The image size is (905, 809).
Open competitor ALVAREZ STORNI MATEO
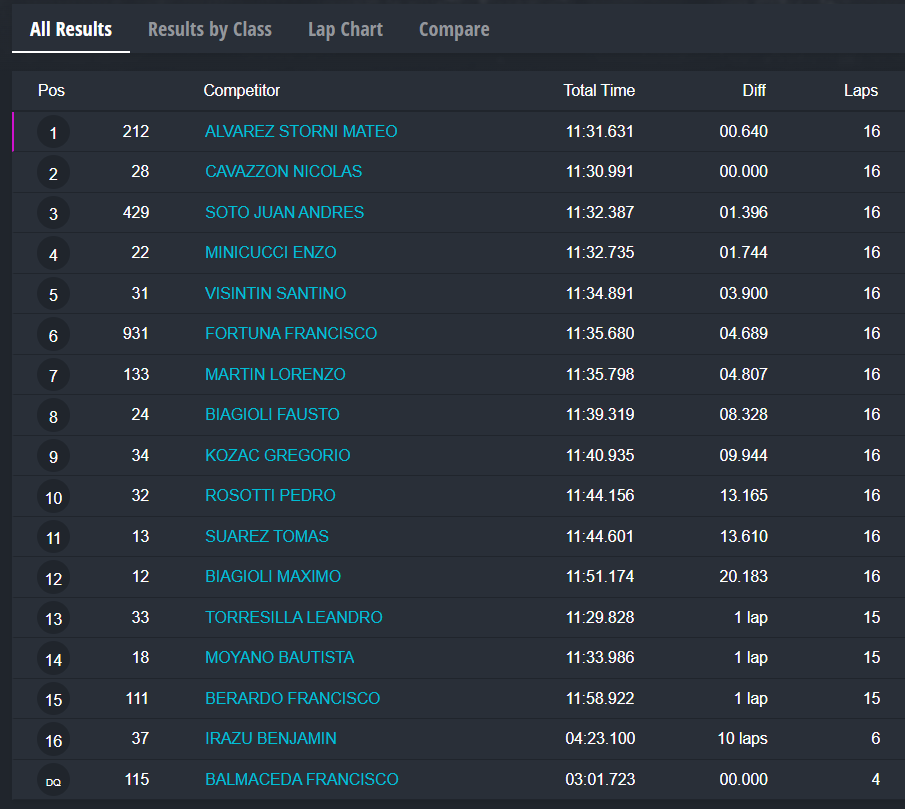[x=301, y=131]
